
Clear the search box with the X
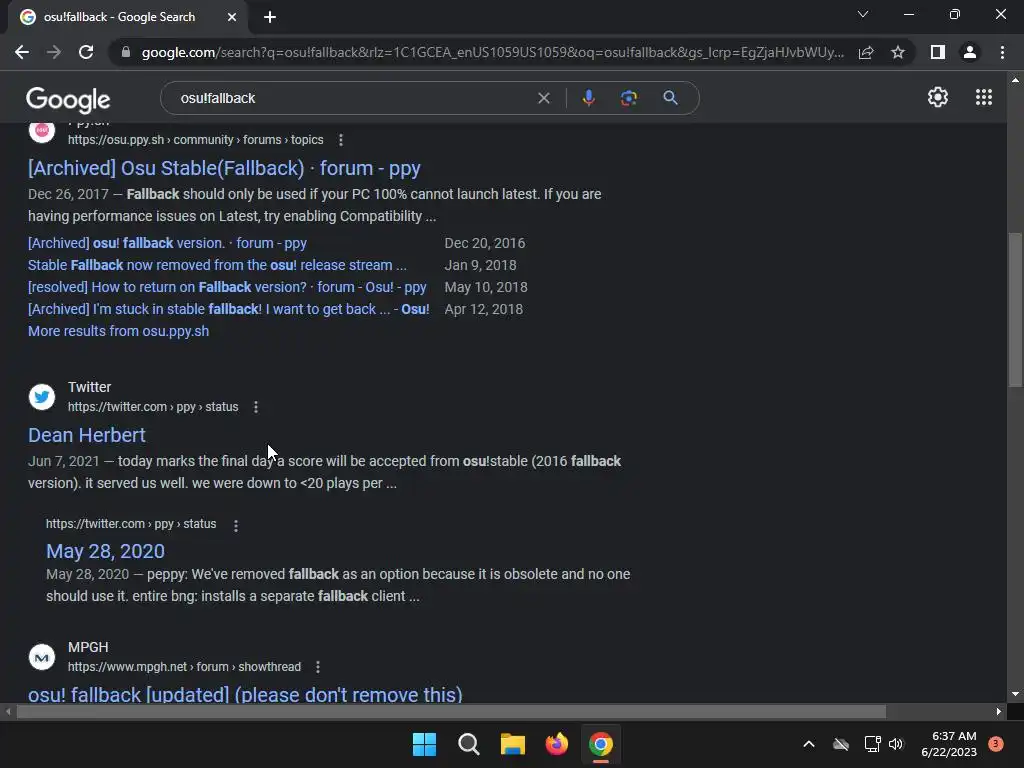[543, 98]
